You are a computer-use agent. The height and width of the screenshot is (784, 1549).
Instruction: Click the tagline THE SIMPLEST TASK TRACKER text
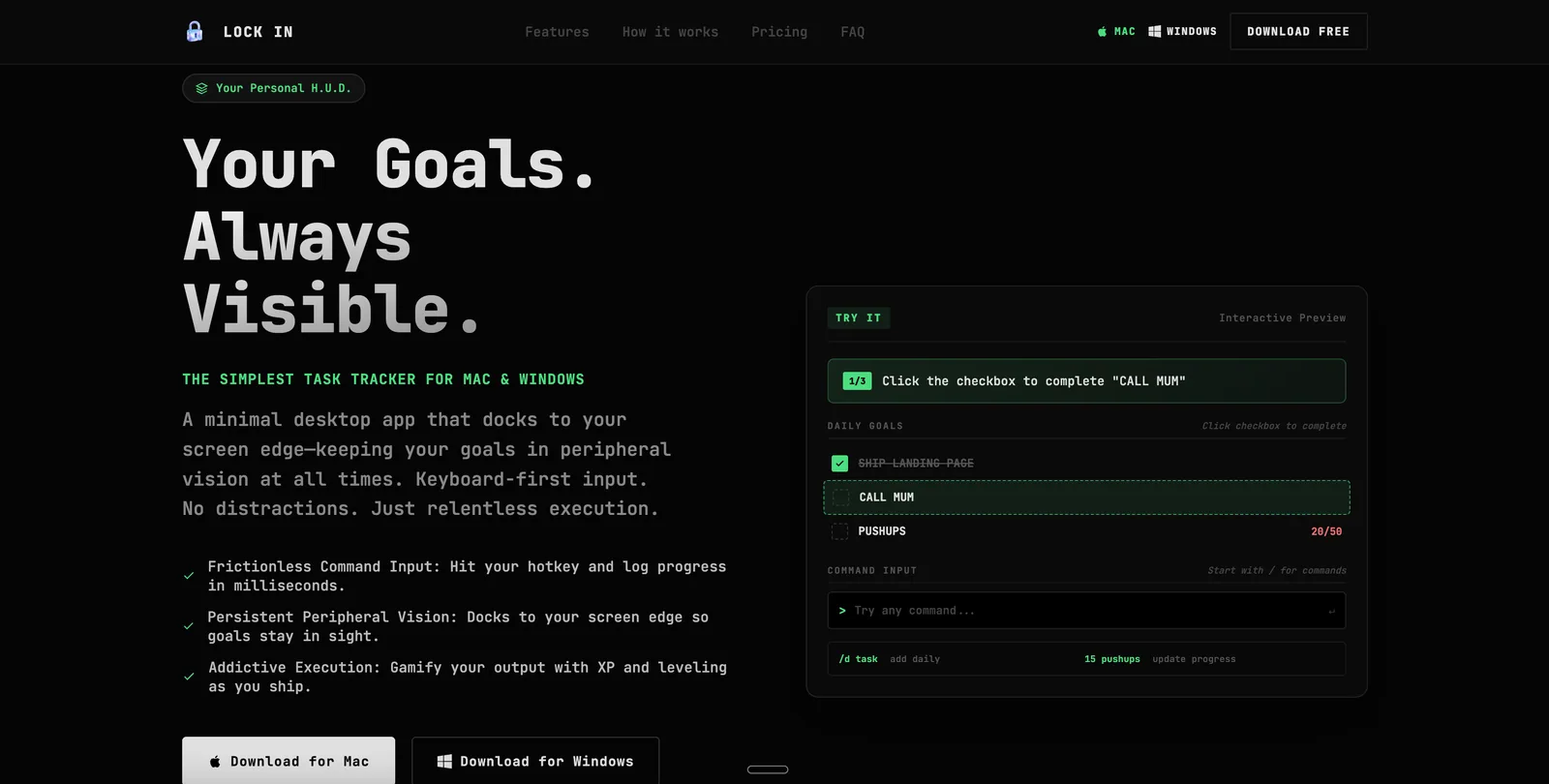point(383,379)
